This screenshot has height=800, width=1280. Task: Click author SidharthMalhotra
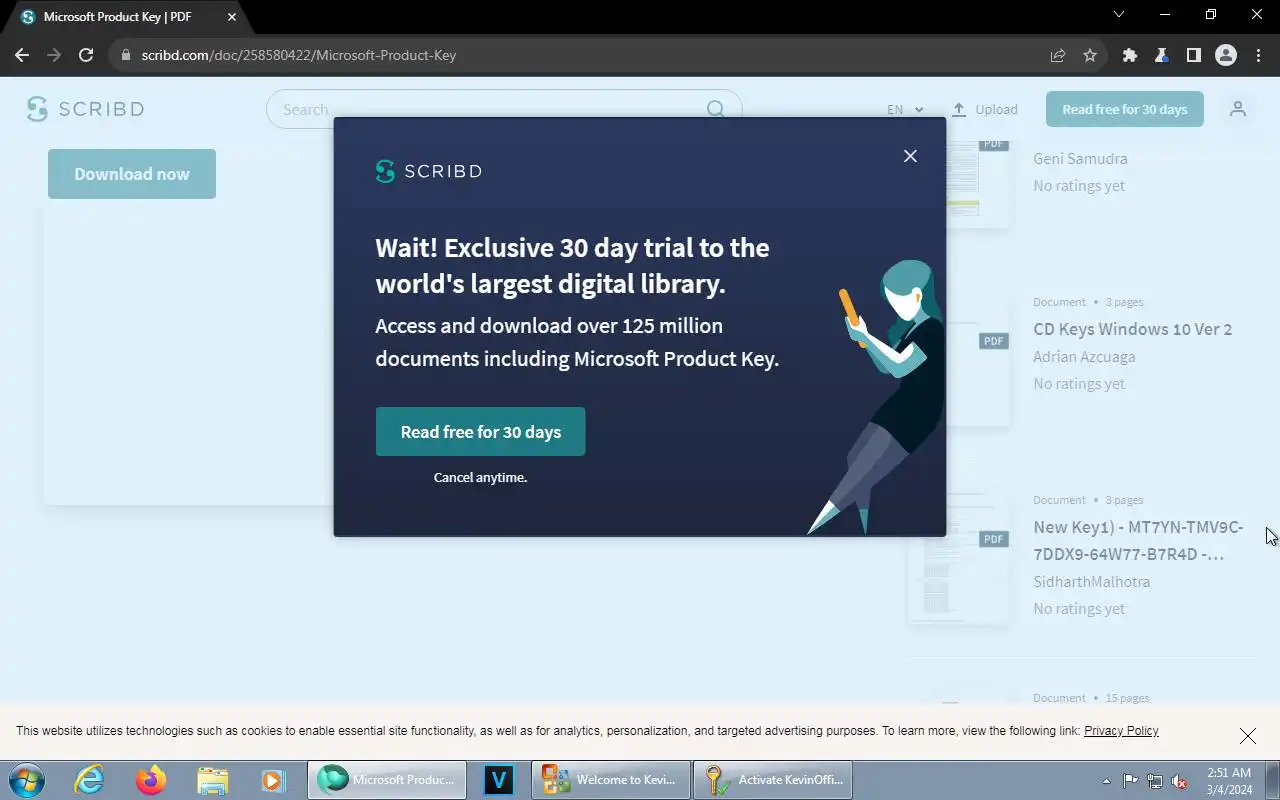pyautogui.click(x=1091, y=582)
